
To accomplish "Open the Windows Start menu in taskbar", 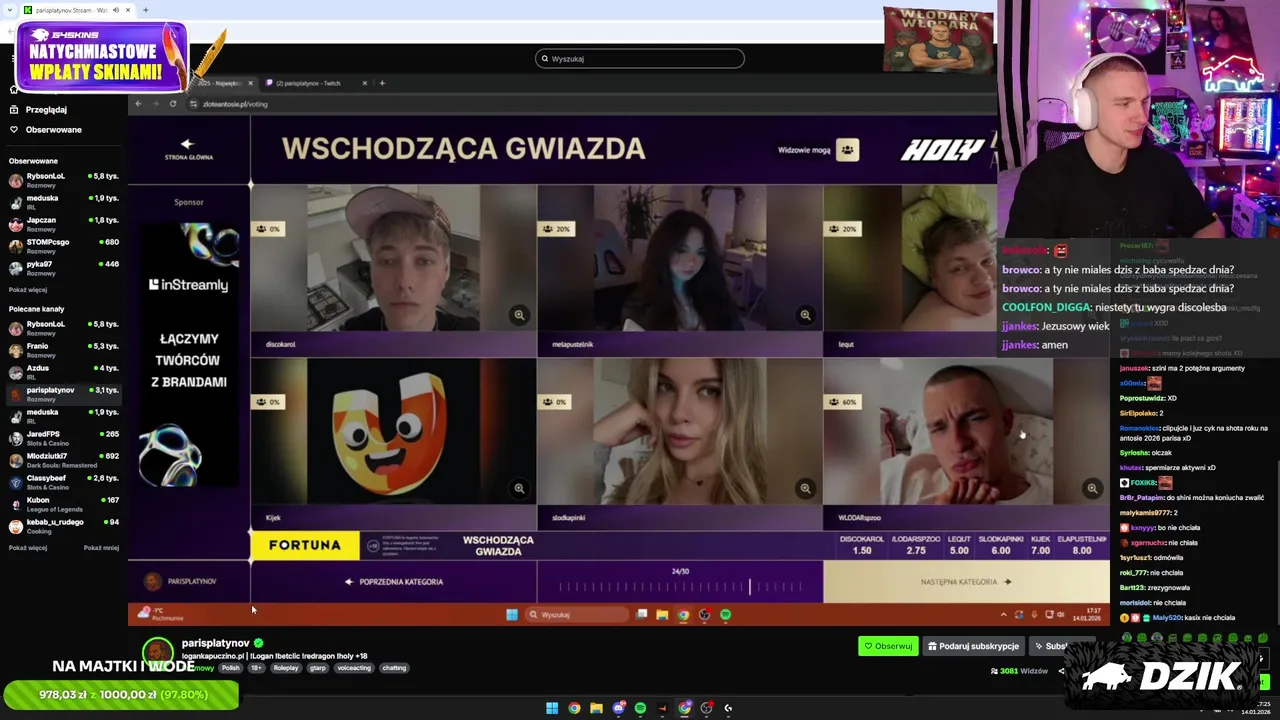I will tap(551, 708).
